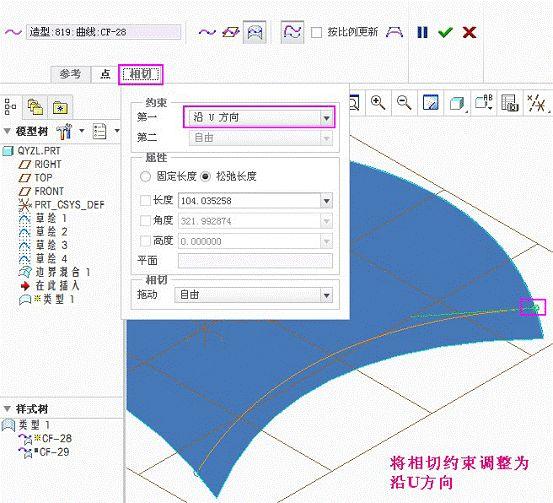The image size is (553, 503).
Task: Open the 角度 value dropdown arrow
Action: [x=326, y=221]
